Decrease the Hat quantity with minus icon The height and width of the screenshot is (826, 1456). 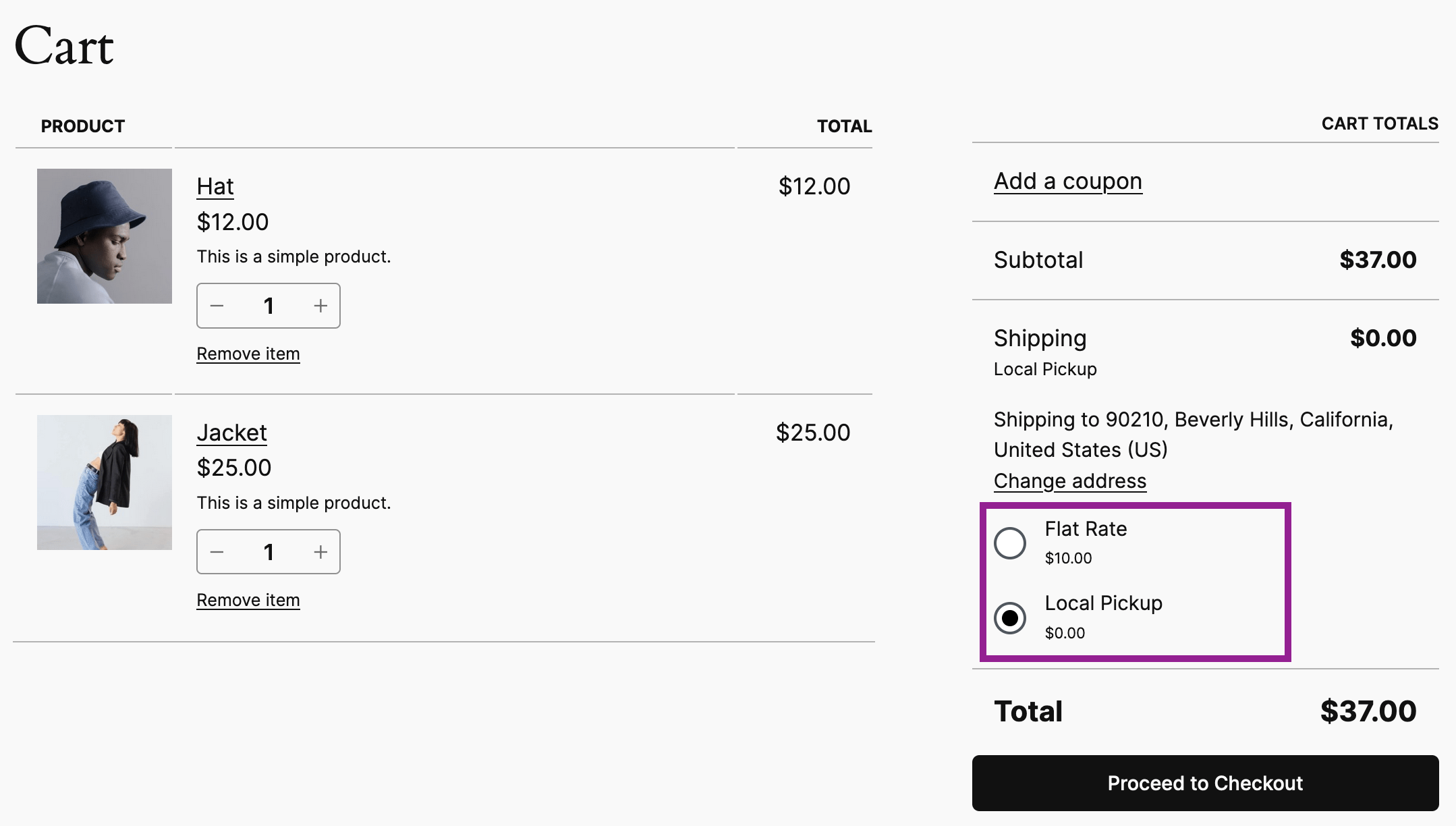(217, 305)
